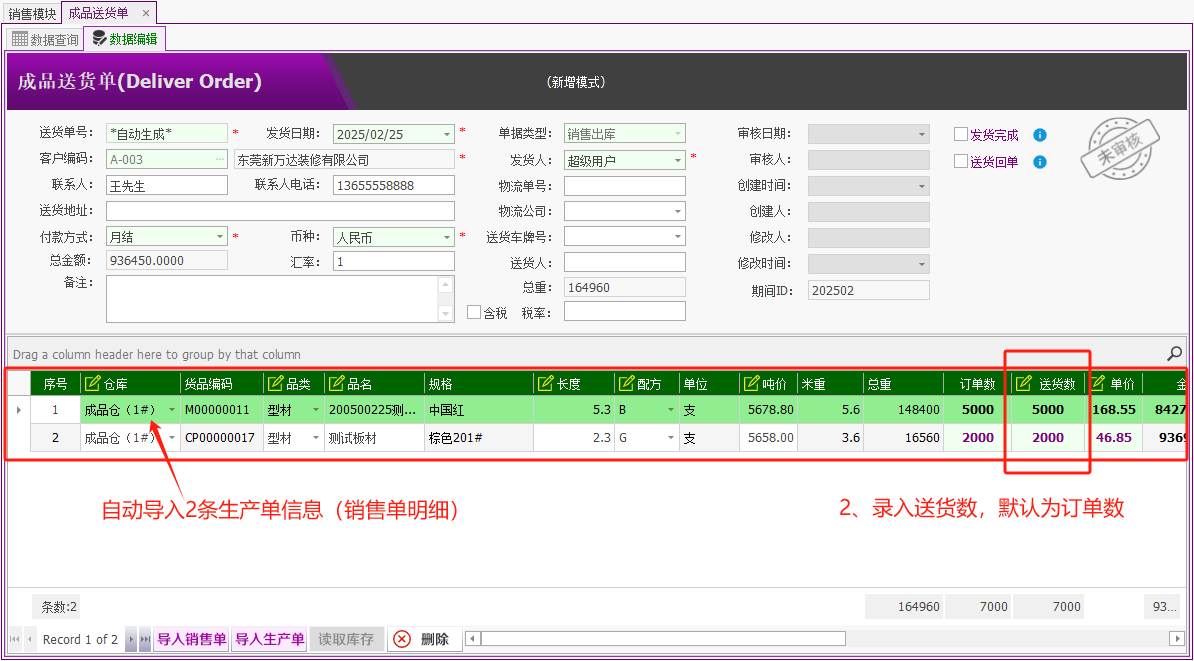Switch to 销售模块 tab
The height and width of the screenshot is (661, 1194).
33,13
